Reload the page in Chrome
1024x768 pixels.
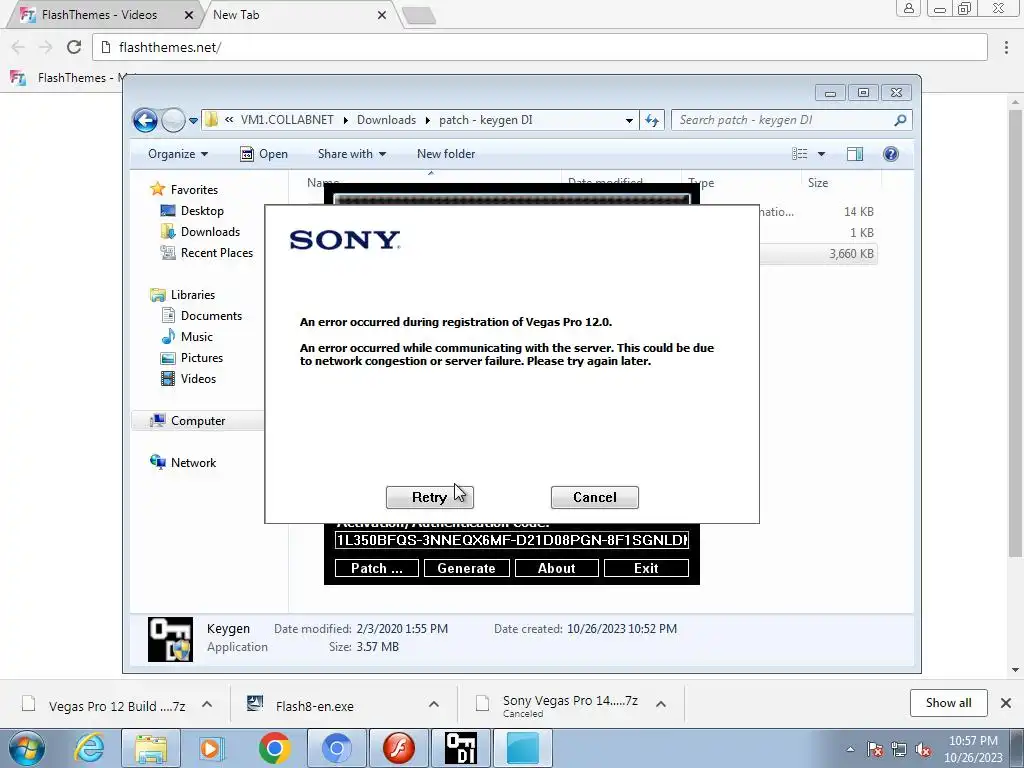(74, 47)
